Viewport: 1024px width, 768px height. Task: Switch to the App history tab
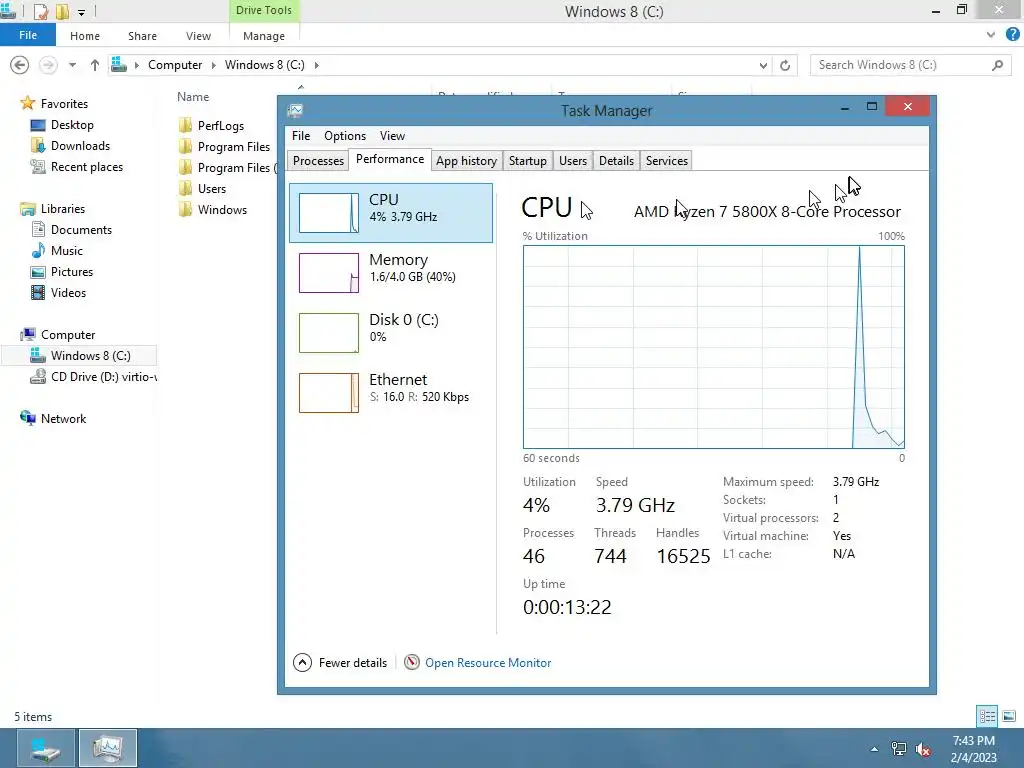click(466, 161)
